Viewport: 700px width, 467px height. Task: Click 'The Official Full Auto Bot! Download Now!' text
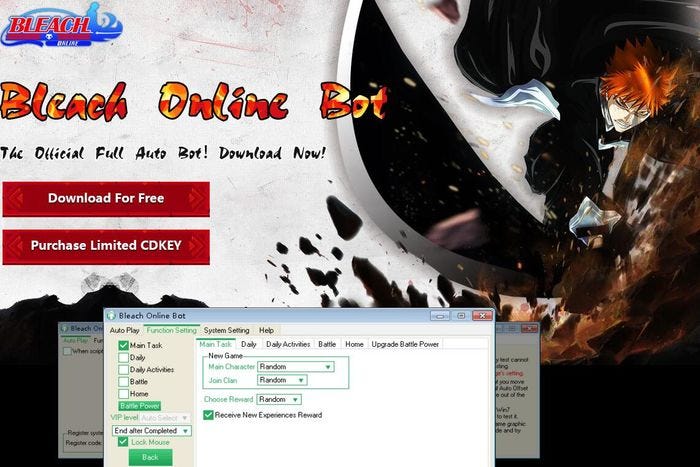pos(162,153)
